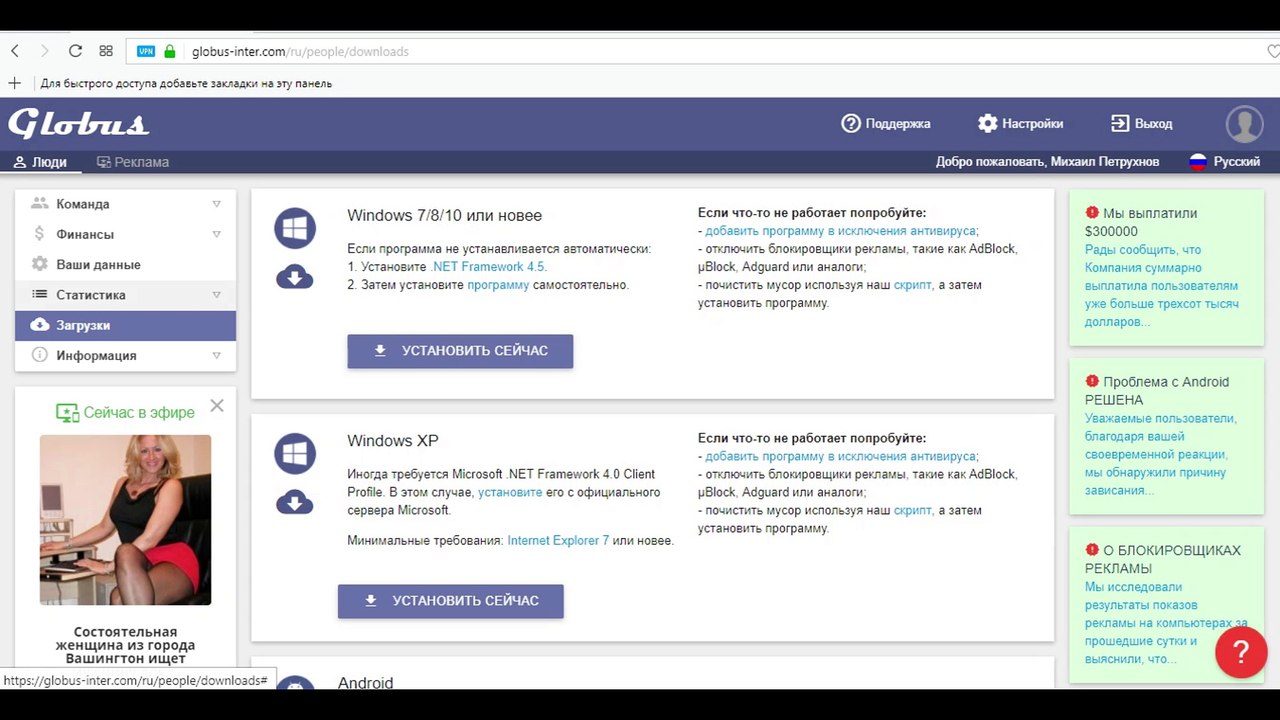Open the Internet Explorer 7 link
The image size is (1280, 720).
click(x=558, y=540)
